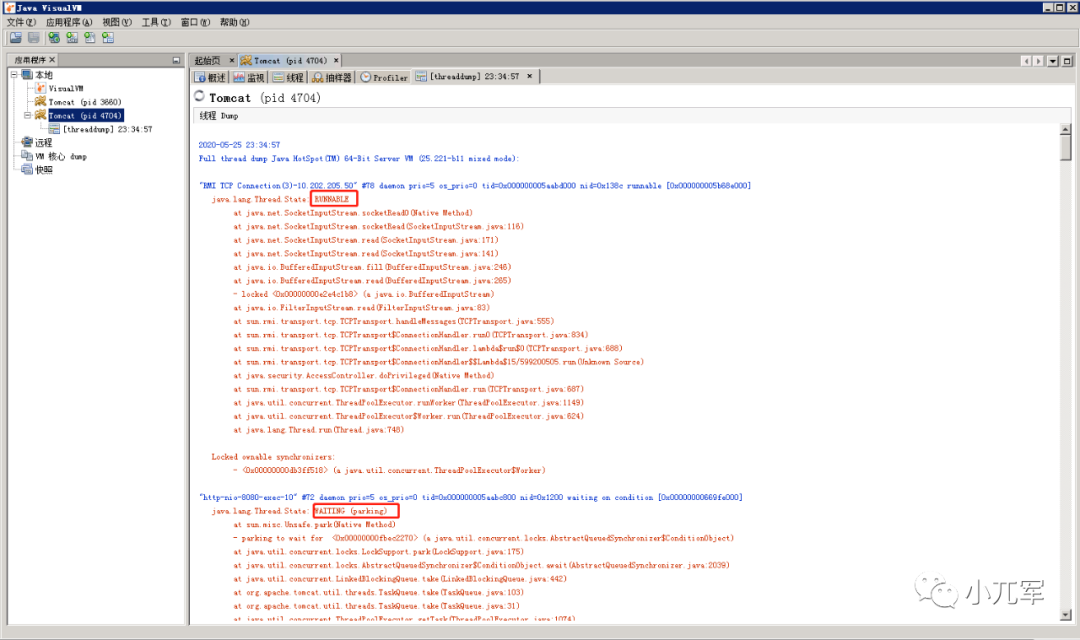
Task: Click the fourth toolbar icon, Add Remote Host
Action: click(x=72, y=38)
